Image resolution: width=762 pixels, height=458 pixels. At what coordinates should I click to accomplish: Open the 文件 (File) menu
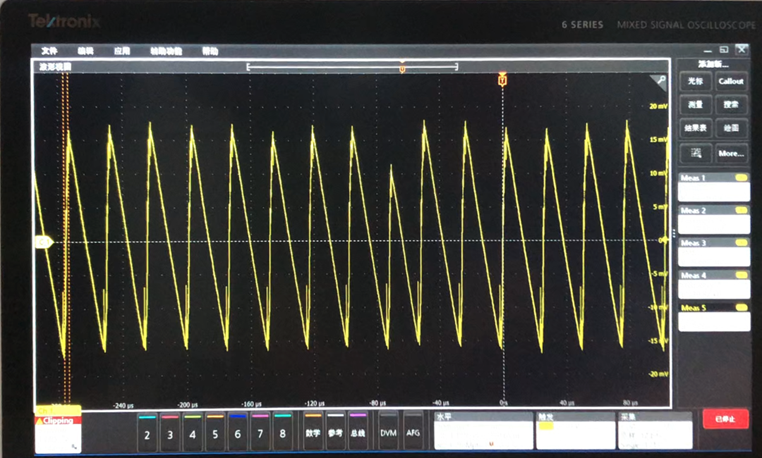(49, 51)
